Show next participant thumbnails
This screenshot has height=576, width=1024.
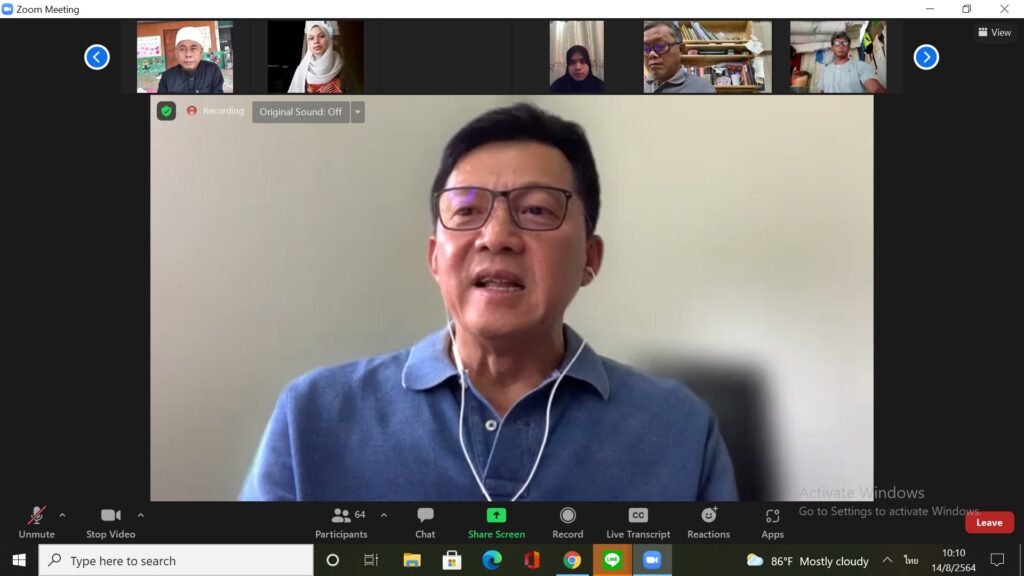926,57
